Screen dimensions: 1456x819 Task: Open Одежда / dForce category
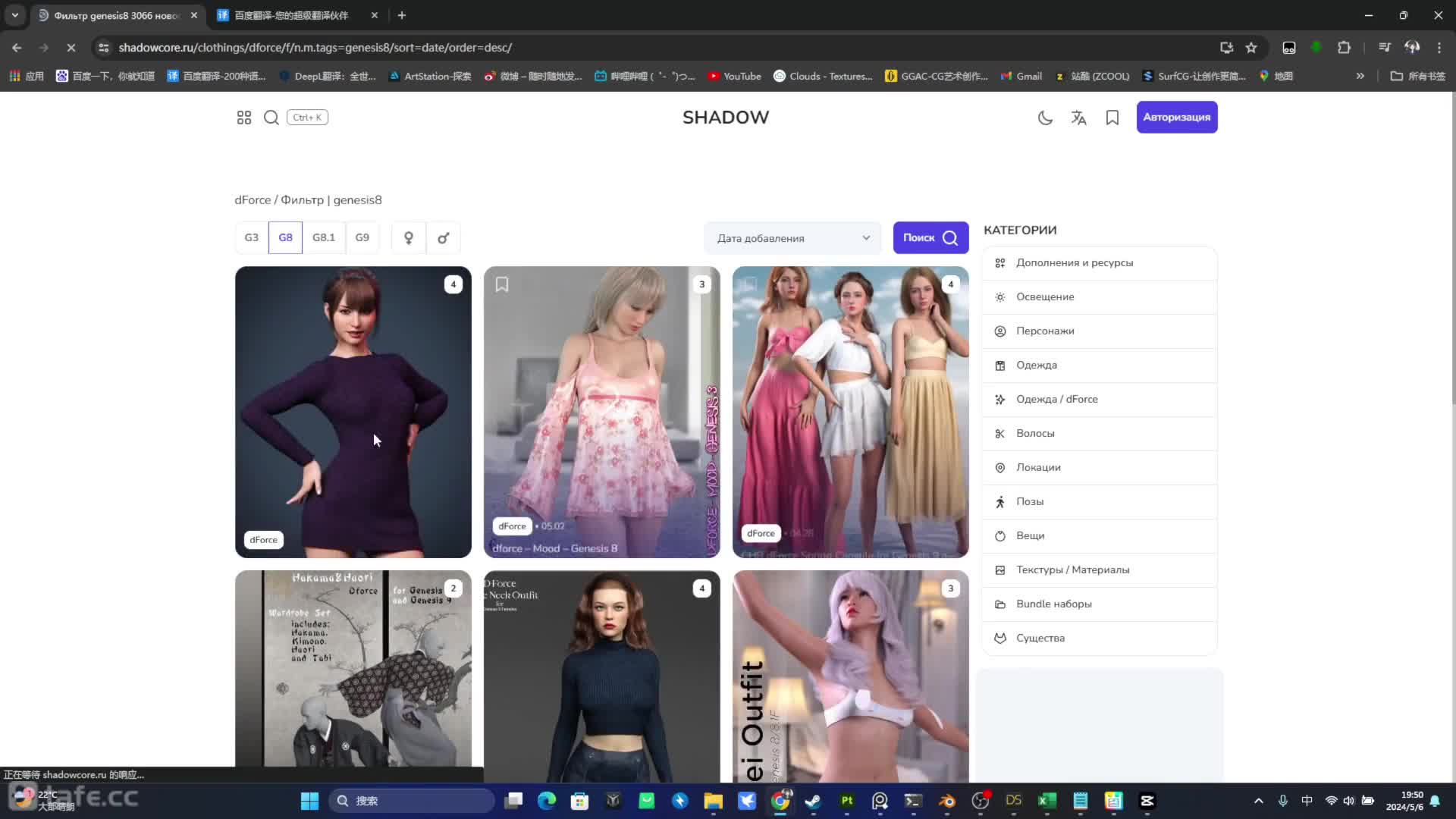click(x=1100, y=400)
